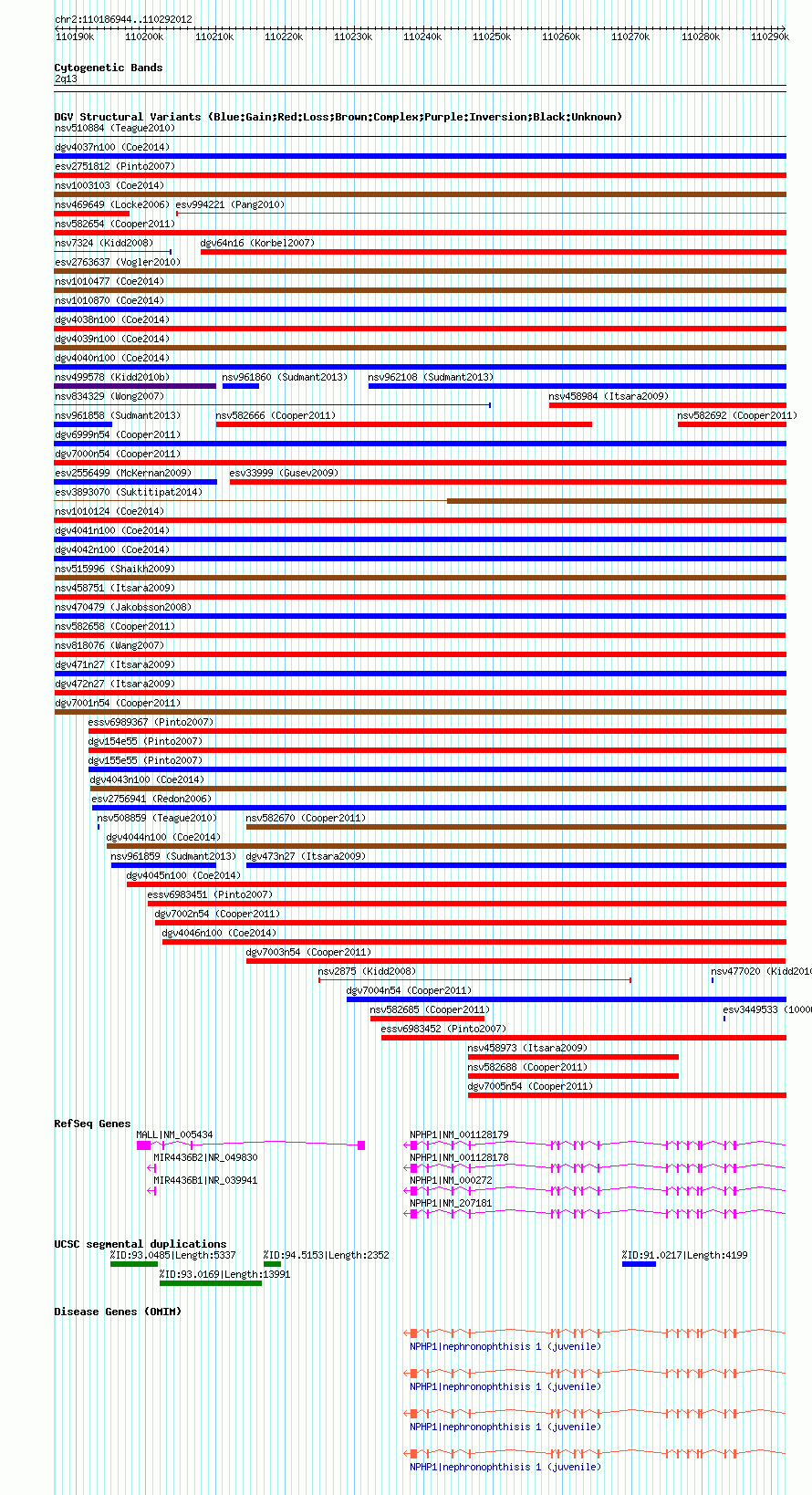Viewport: 812px width, 1495px height.
Task: Select nsv834329 (Wong2007) variant
Action: tap(109, 396)
